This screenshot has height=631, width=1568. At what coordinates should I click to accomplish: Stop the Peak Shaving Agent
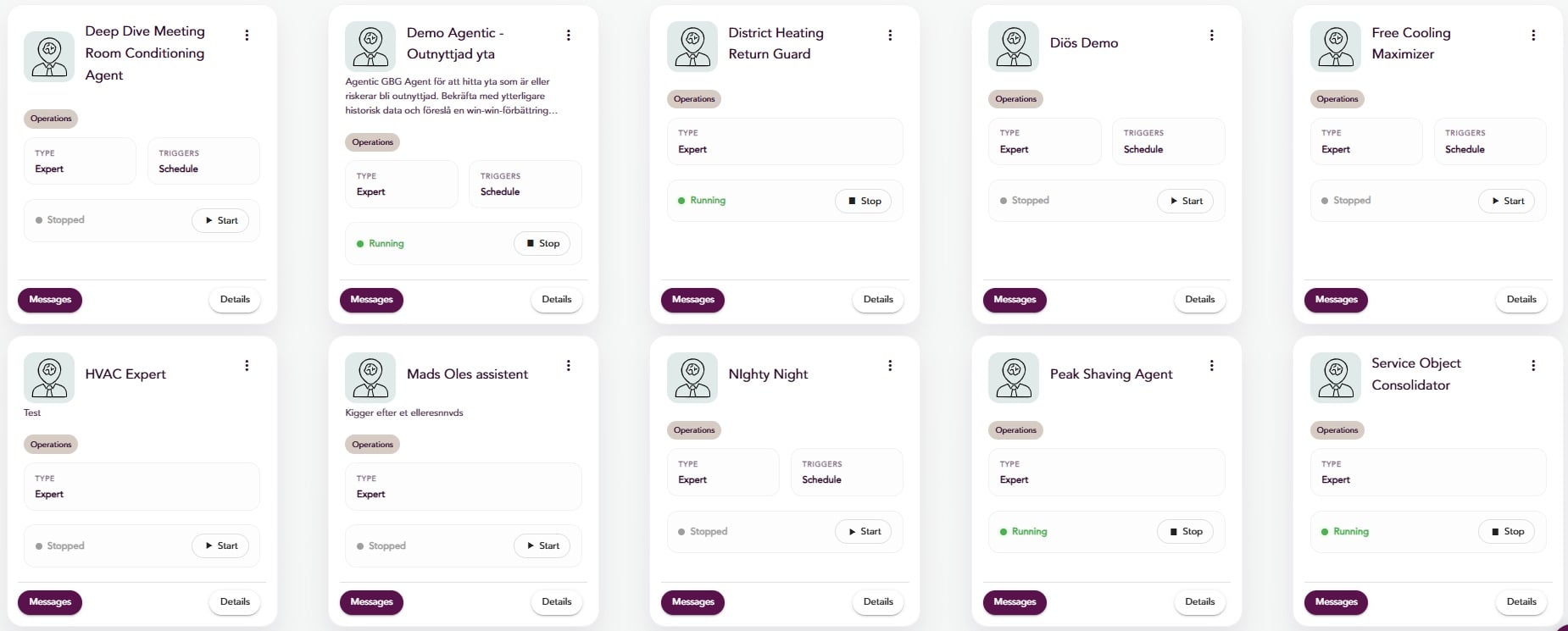click(1185, 532)
